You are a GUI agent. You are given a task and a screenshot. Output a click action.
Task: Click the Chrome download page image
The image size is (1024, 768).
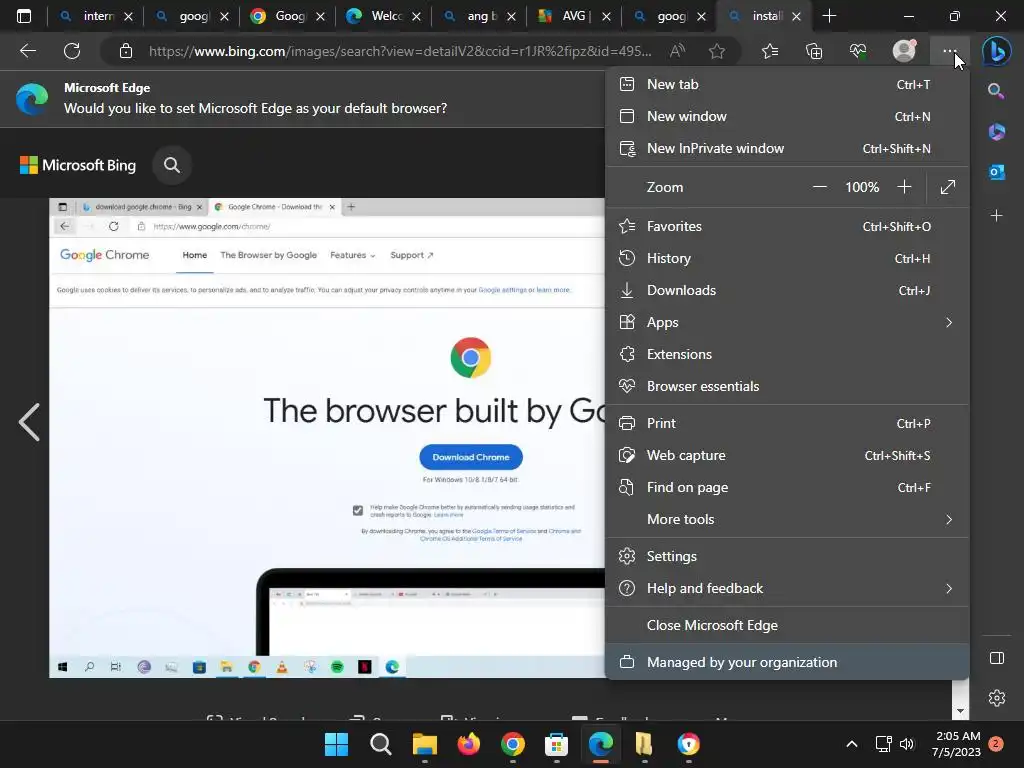[327, 438]
